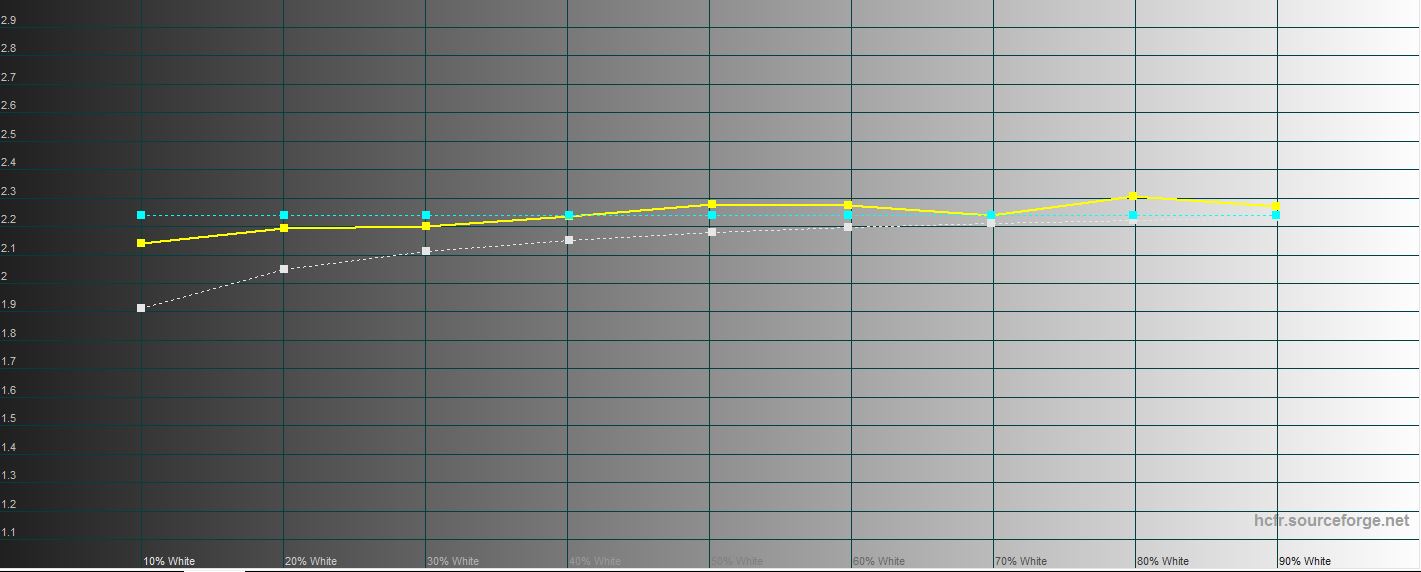Select the cyan reference point at 20% White
1421x572 pixels.
tap(284, 215)
